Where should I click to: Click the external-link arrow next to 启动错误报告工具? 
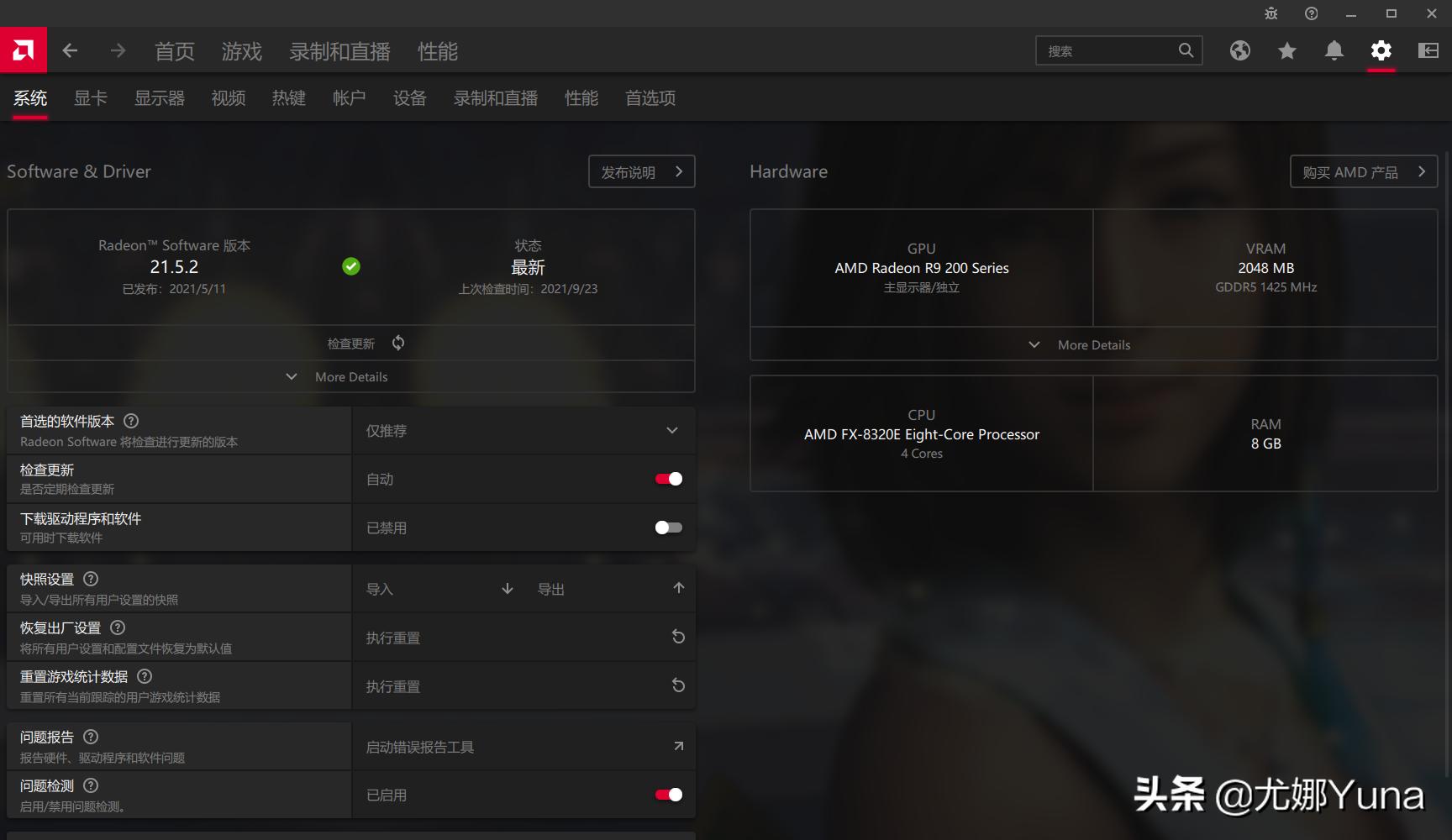pos(677,745)
